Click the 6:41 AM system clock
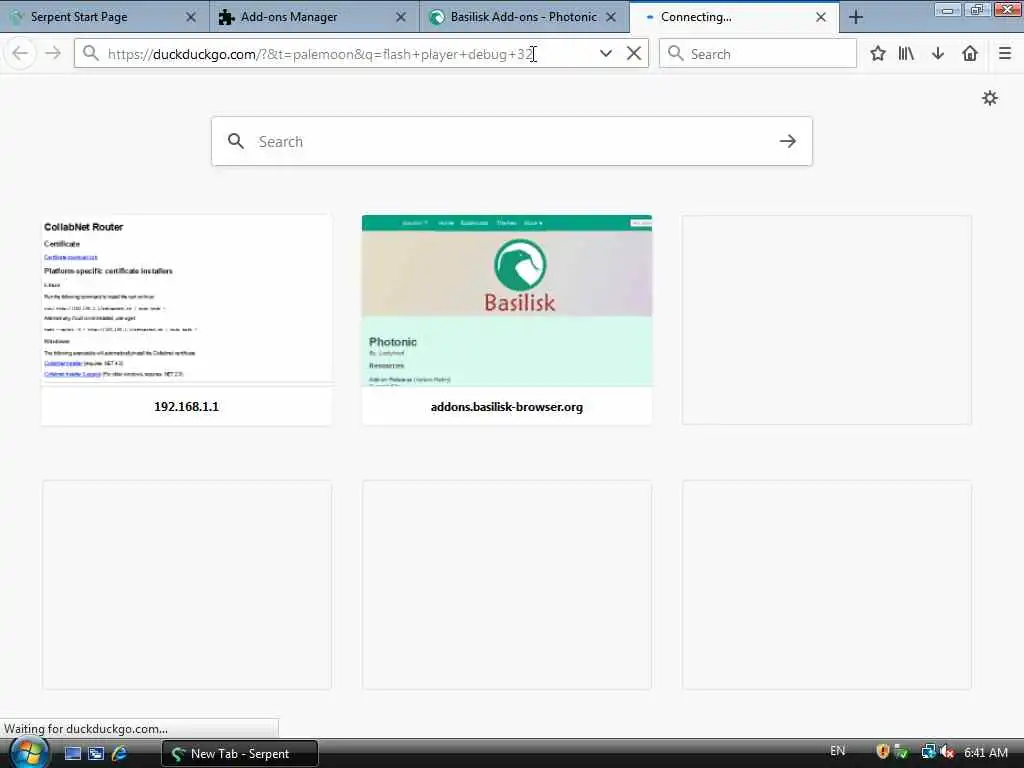Viewport: 1024px width, 768px height. pyautogui.click(x=986, y=752)
